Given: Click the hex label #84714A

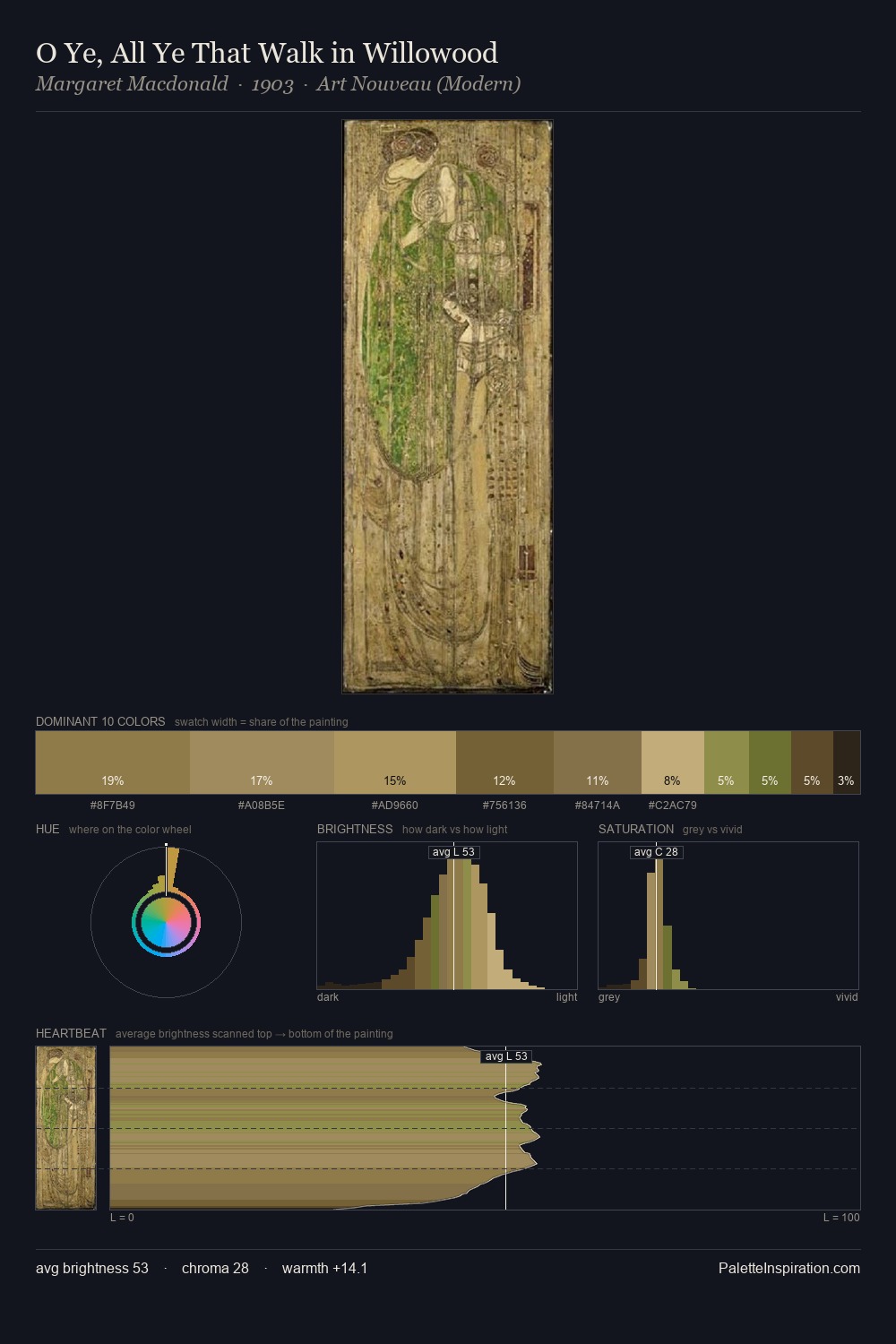Looking at the screenshot, I should 598,806.
